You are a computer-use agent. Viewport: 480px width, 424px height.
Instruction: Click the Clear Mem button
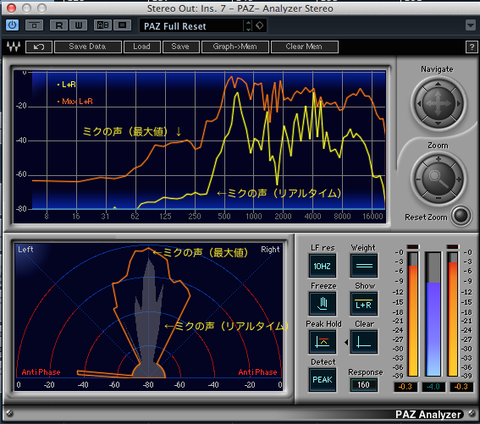pos(304,47)
